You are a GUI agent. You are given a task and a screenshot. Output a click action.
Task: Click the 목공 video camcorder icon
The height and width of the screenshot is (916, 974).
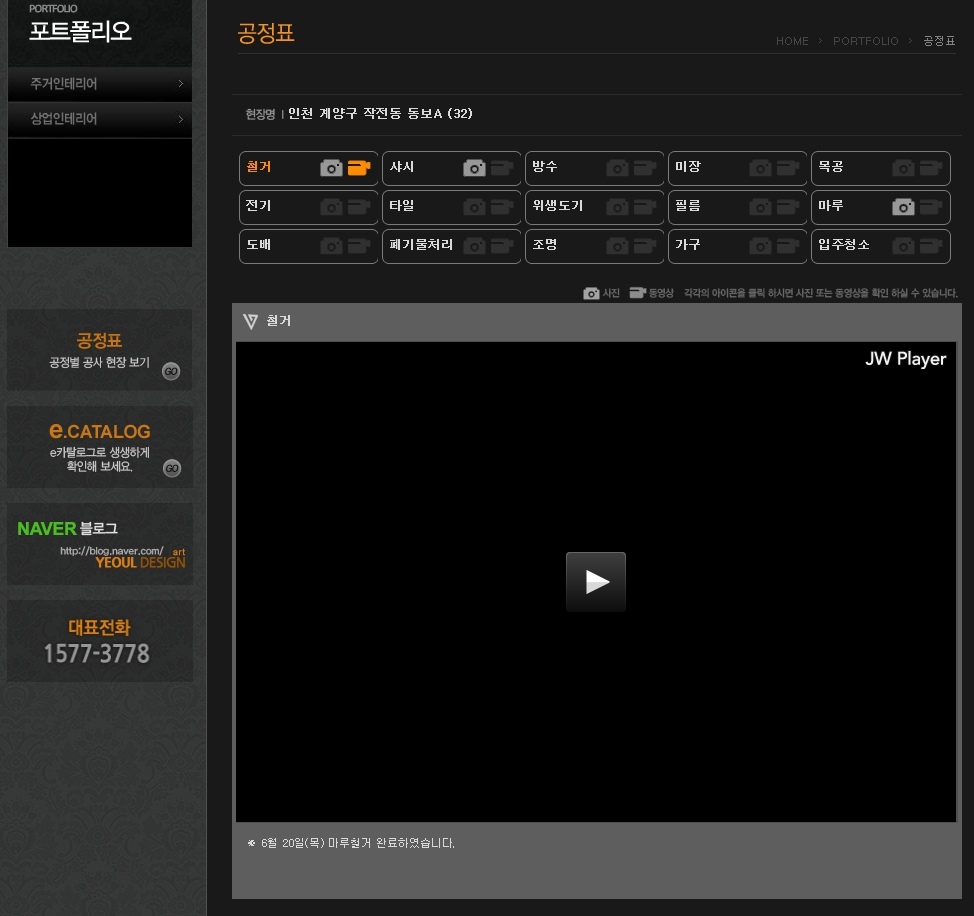point(931,168)
